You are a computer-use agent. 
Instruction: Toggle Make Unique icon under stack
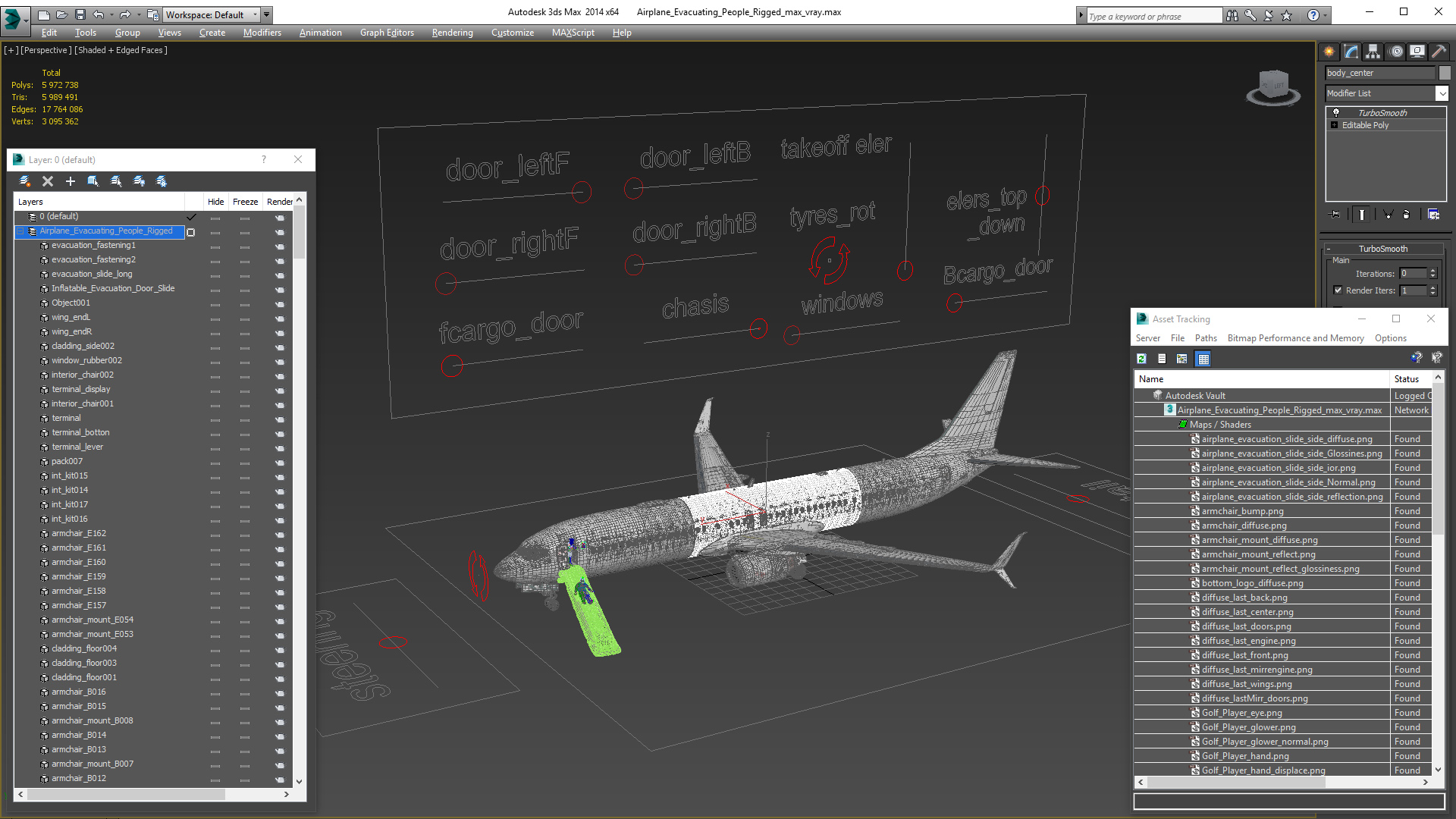(1388, 215)
